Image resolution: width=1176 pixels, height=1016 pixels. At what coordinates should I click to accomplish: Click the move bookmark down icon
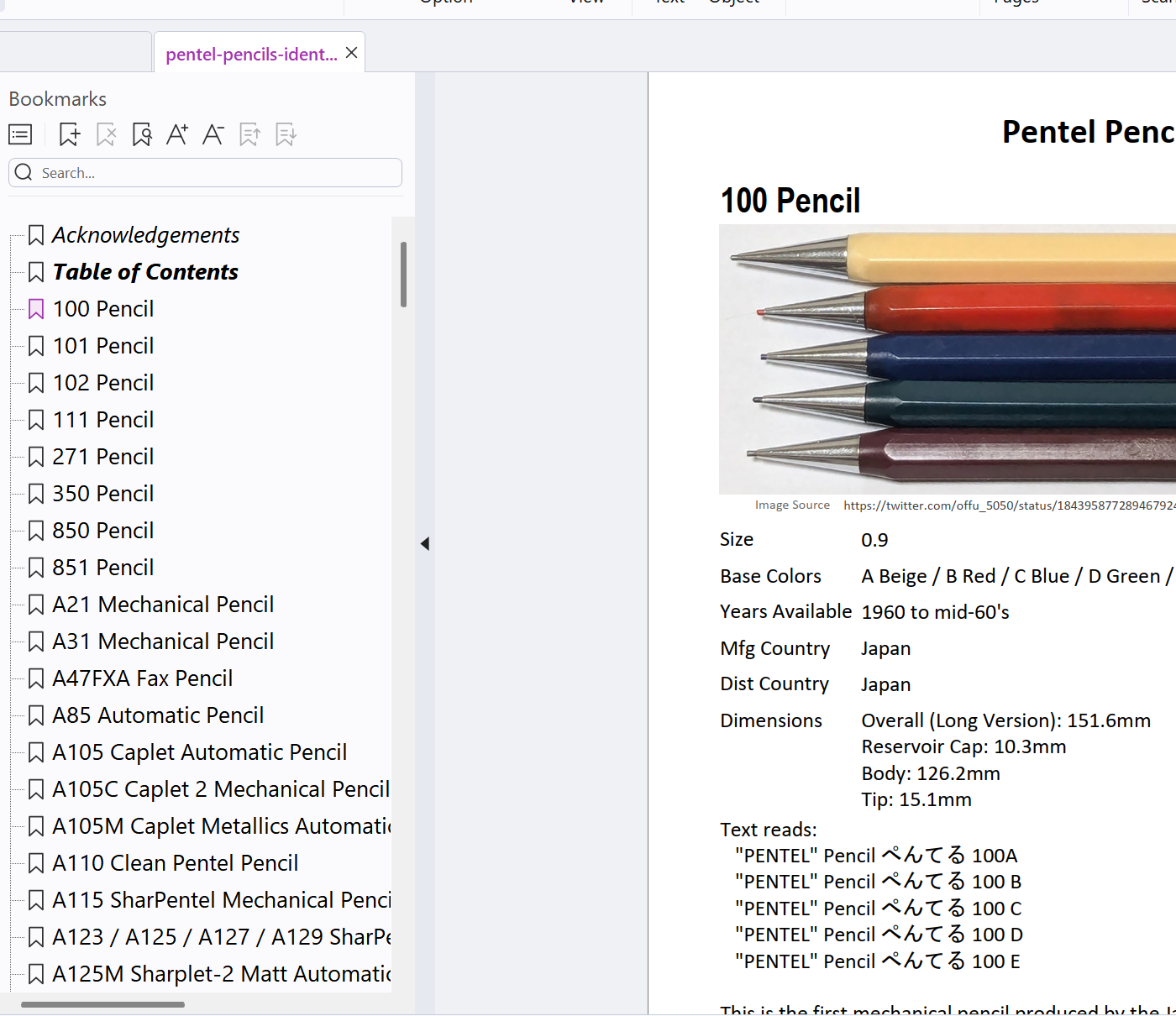286,134
